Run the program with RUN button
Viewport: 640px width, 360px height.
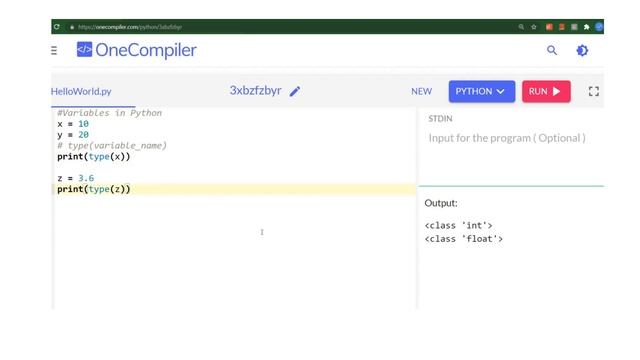click(546, 91)
